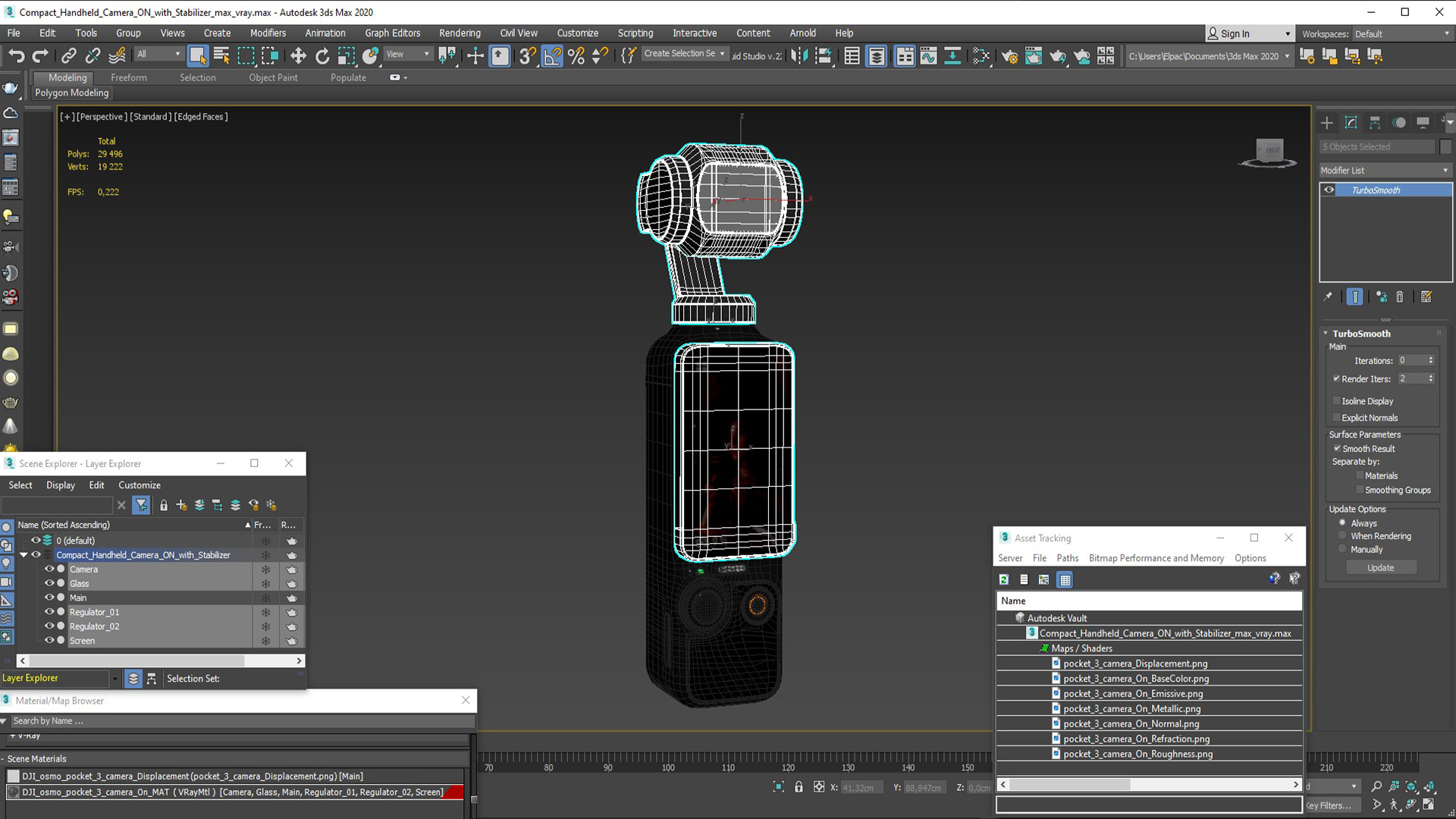
Task: Activate the Select Object tool
Action: (197, 55)
